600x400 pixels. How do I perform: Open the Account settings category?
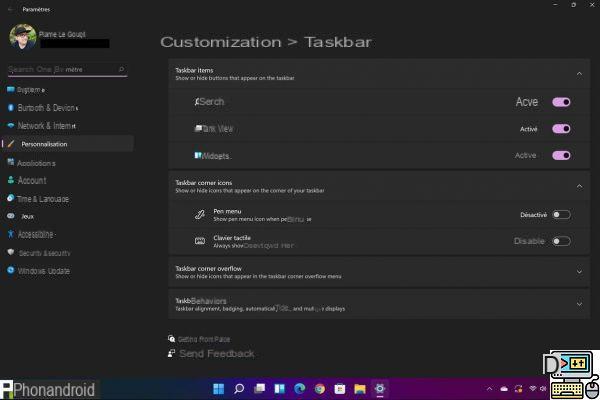(x=67, y=180)
